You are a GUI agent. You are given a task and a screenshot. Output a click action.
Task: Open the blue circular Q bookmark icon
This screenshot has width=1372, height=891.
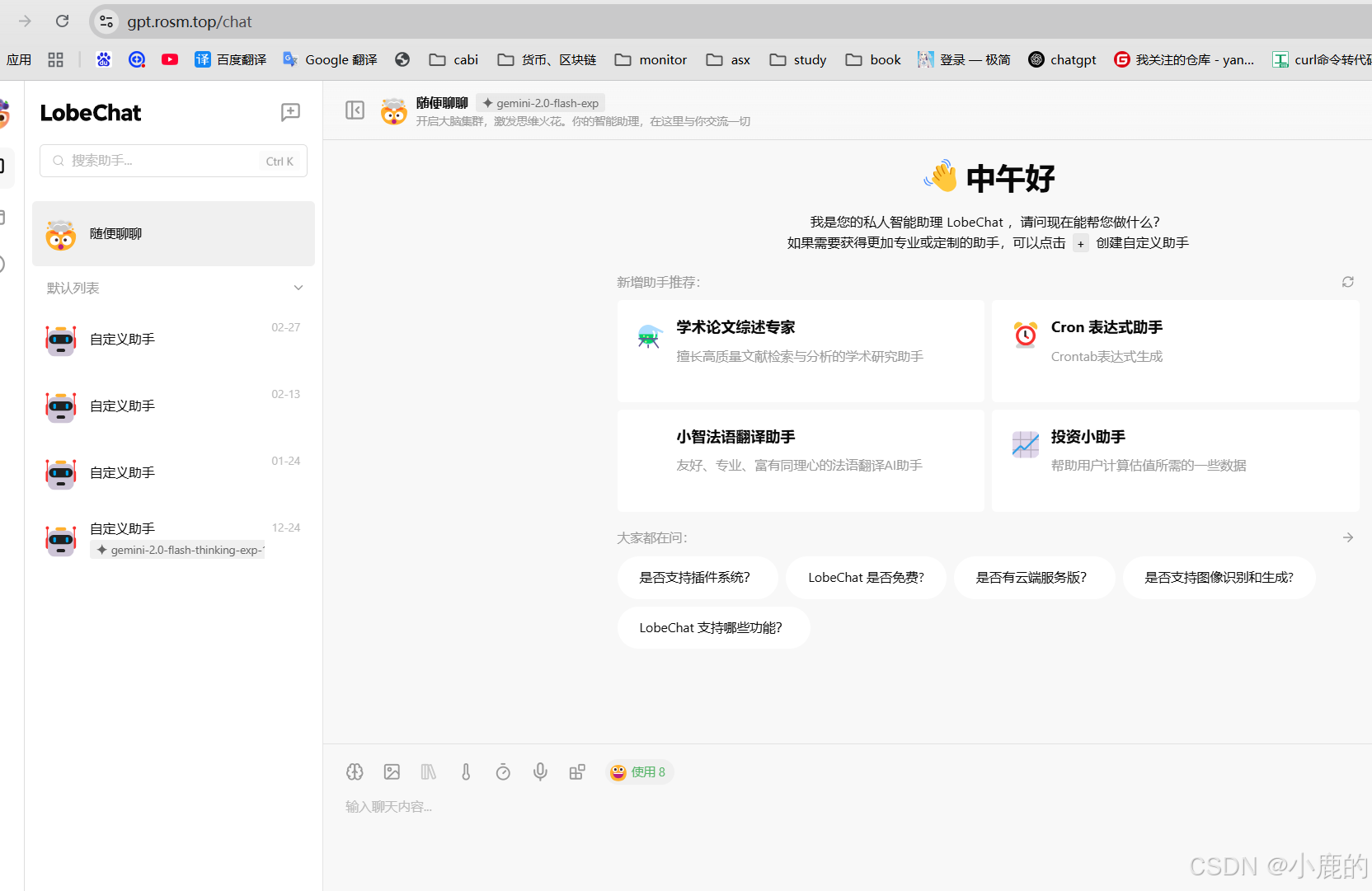click(137, 59)
